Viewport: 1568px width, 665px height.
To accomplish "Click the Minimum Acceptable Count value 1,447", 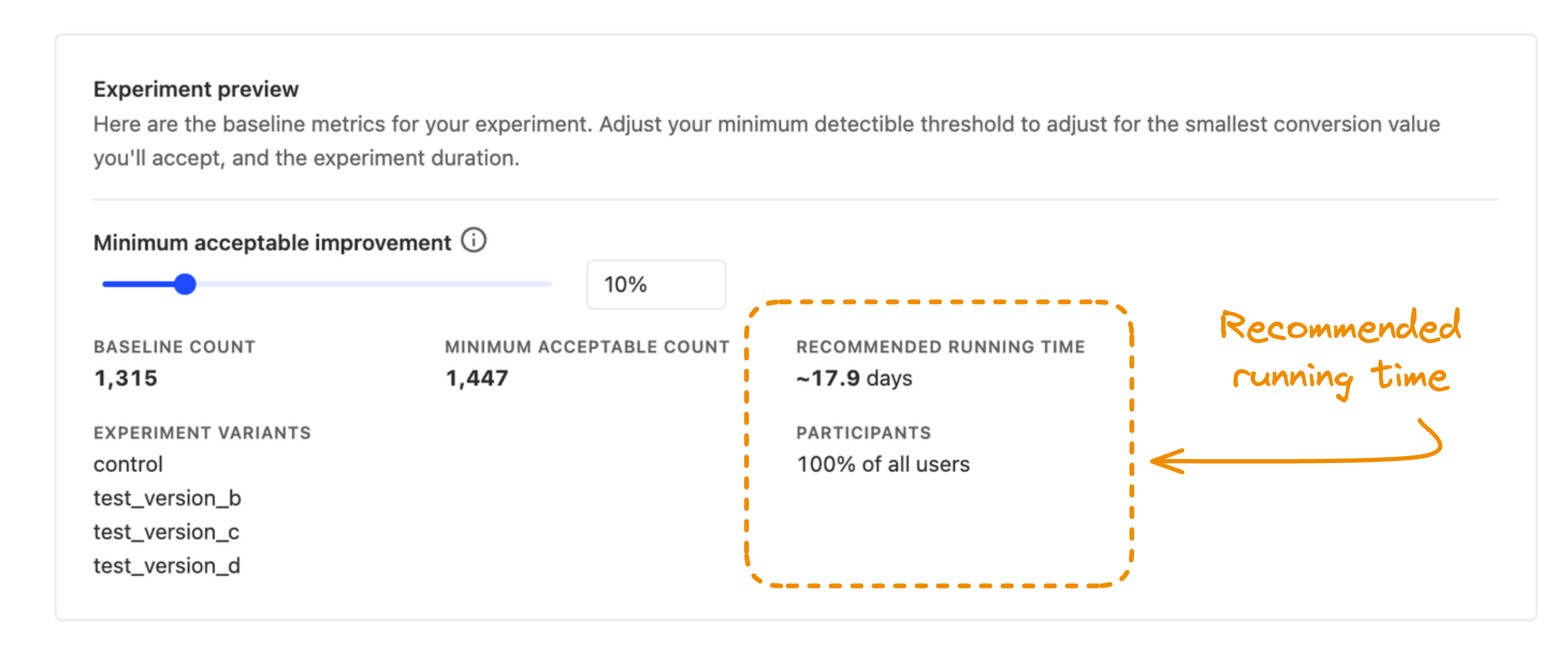I will [477, 378].
